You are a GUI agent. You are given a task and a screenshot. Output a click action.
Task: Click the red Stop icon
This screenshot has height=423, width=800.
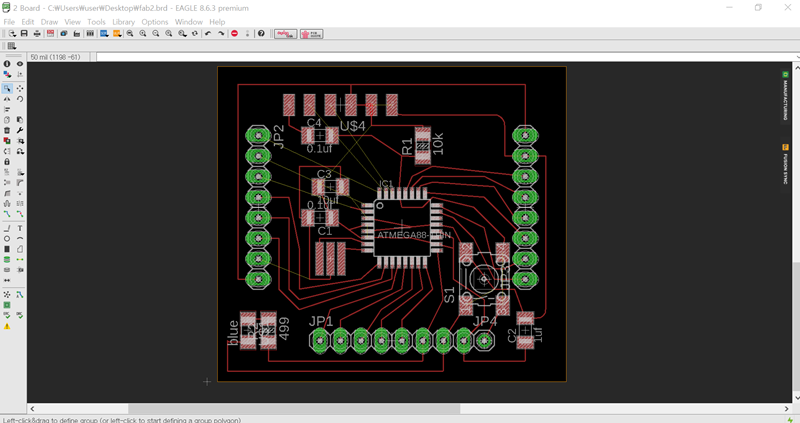click(235, 34)
